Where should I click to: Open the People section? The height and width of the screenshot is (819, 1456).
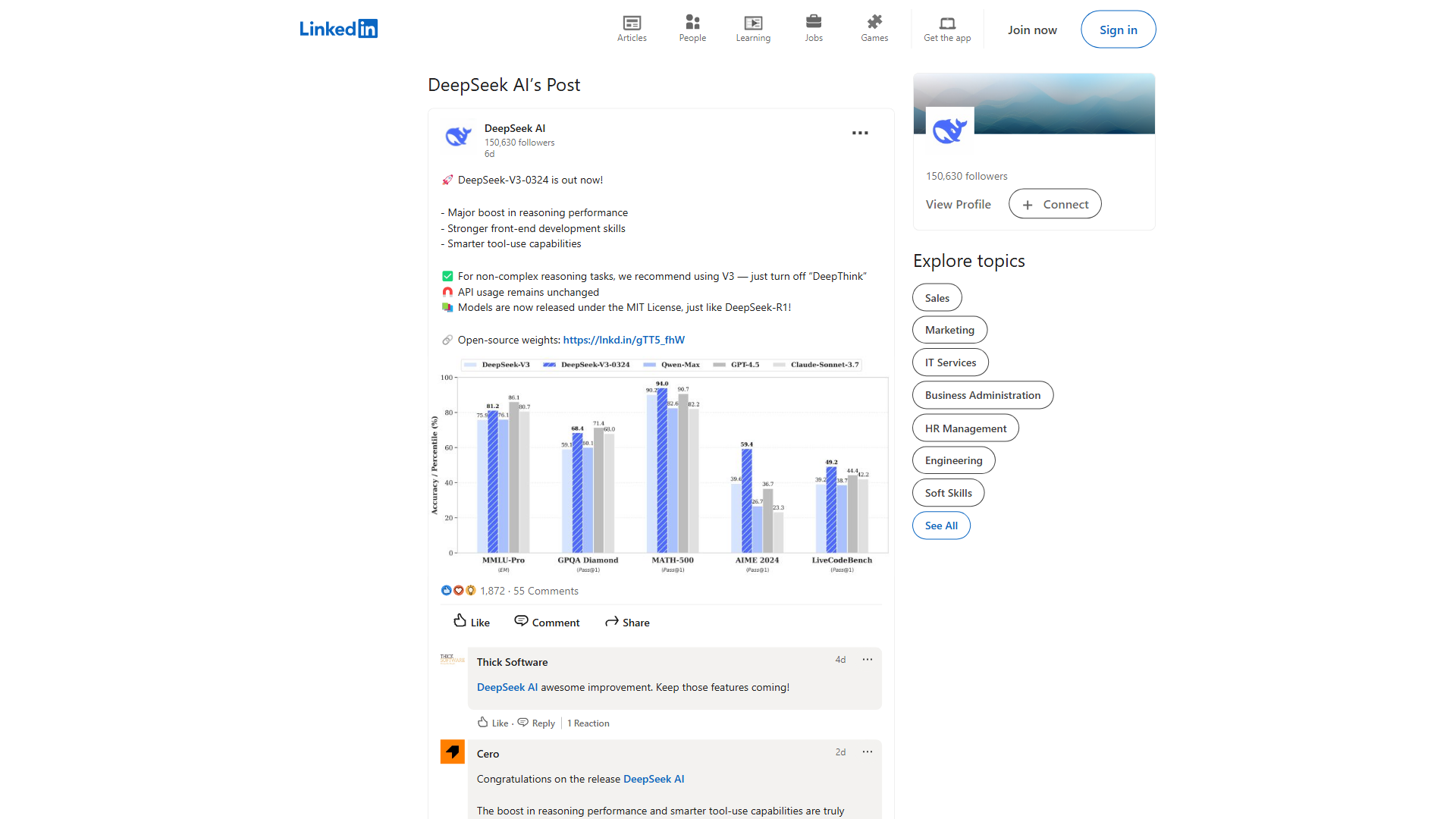(x=692, y=29)
